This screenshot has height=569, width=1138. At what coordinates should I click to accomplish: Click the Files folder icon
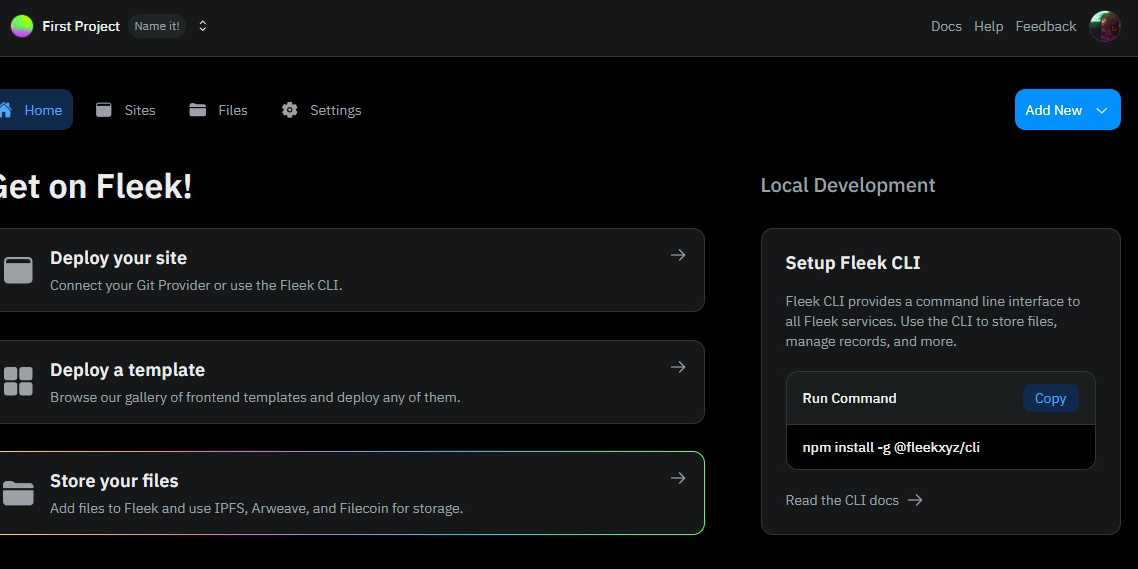coord(197,110)
